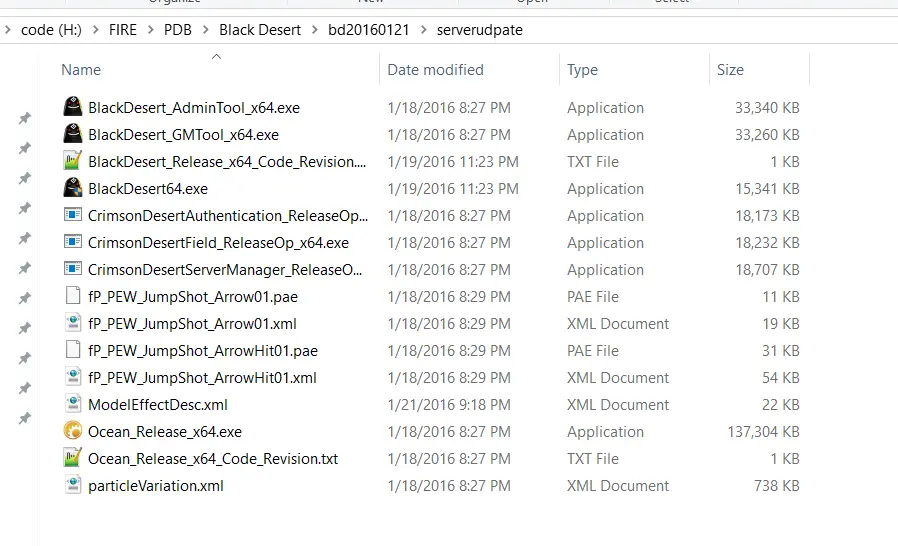Expand the chevron before serverudpate breadcrumb
The image size is (898, 546).
(423, 29)
